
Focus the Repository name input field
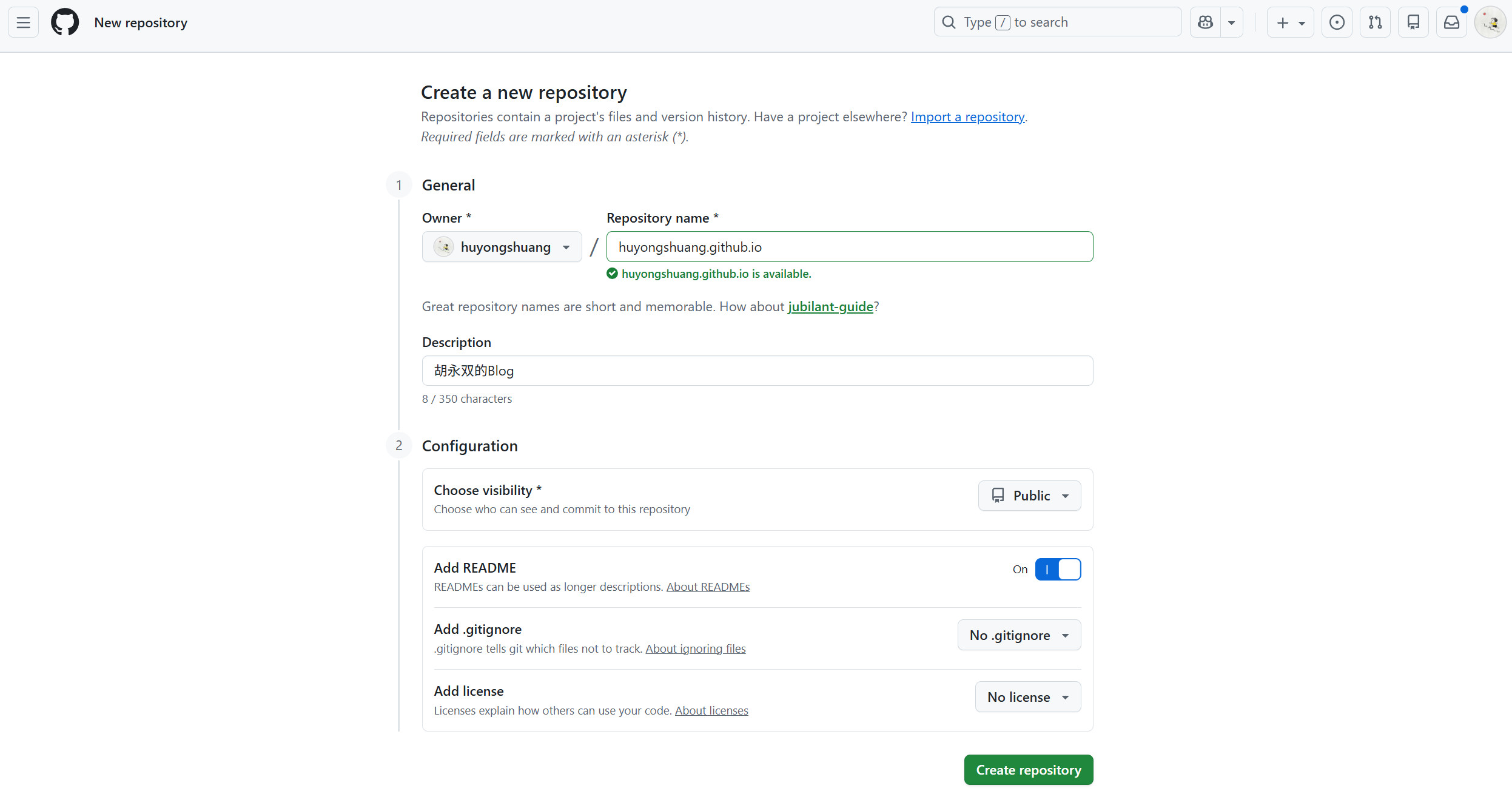pyautogui.click(x=849, y=247)
